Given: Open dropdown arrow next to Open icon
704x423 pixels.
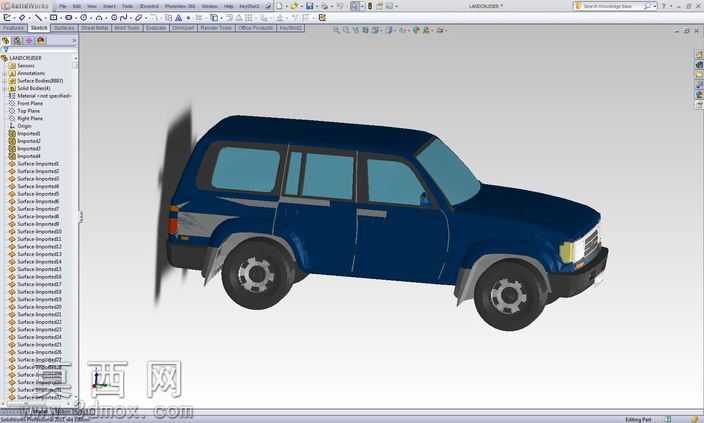Looking at the screenshot, I should (301, 6).
